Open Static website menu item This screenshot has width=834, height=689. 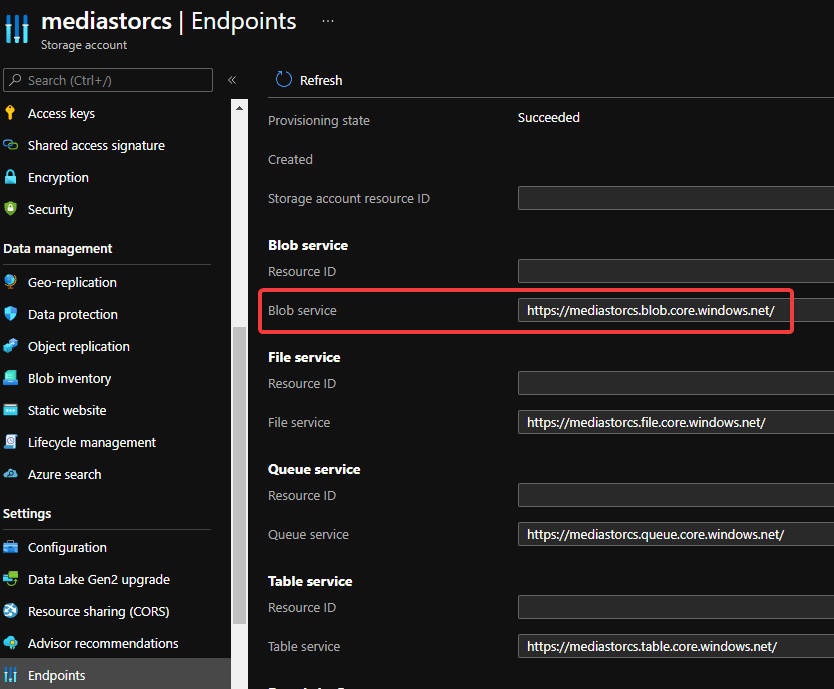coord(67,410)
